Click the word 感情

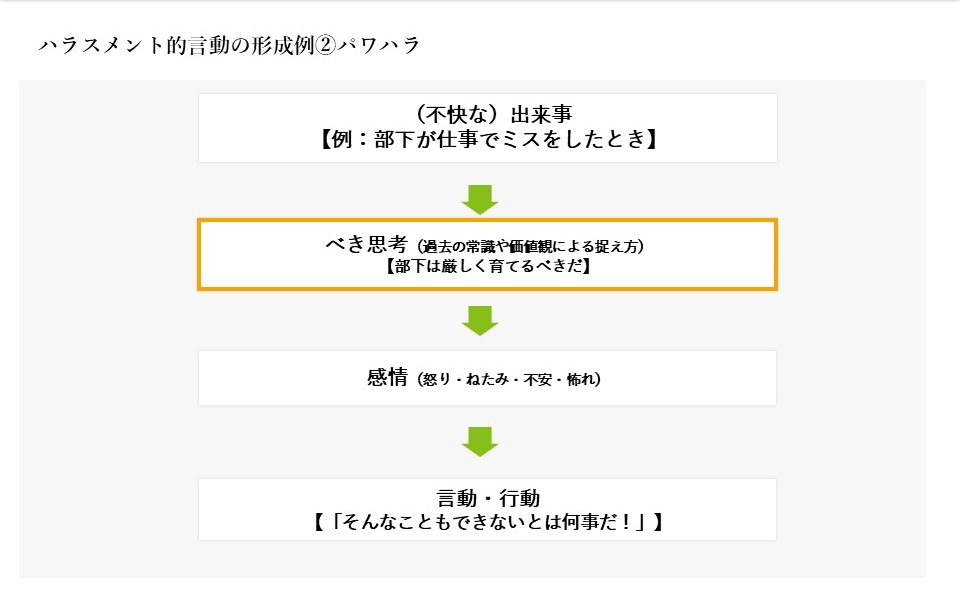pos(387,378)
